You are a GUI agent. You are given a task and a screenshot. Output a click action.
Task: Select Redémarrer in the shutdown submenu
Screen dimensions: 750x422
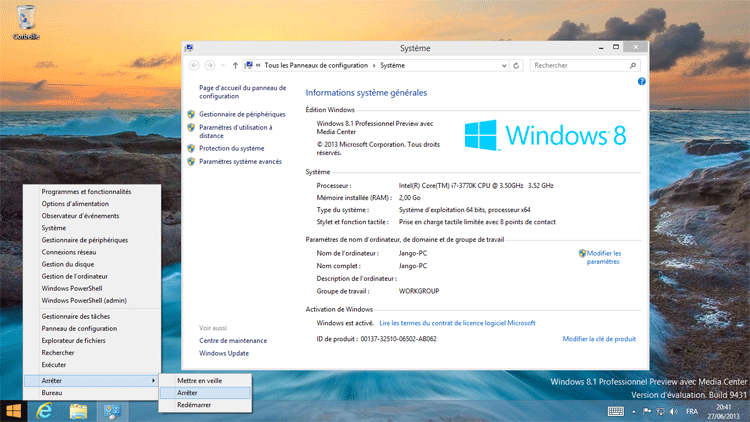193,405
